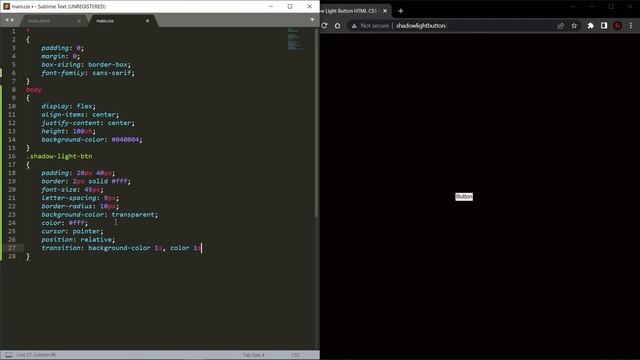Close the index.html tab in Sublime
This screenshot has height=360, width=640.
[79, 21]
